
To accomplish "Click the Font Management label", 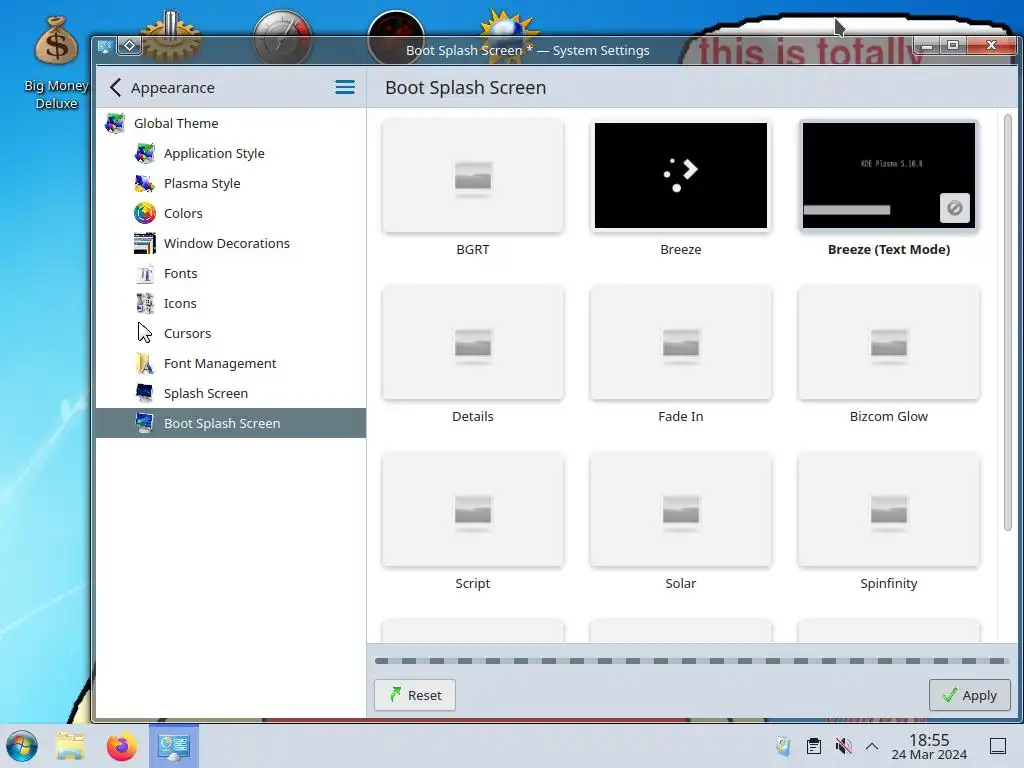I will 220,364.
